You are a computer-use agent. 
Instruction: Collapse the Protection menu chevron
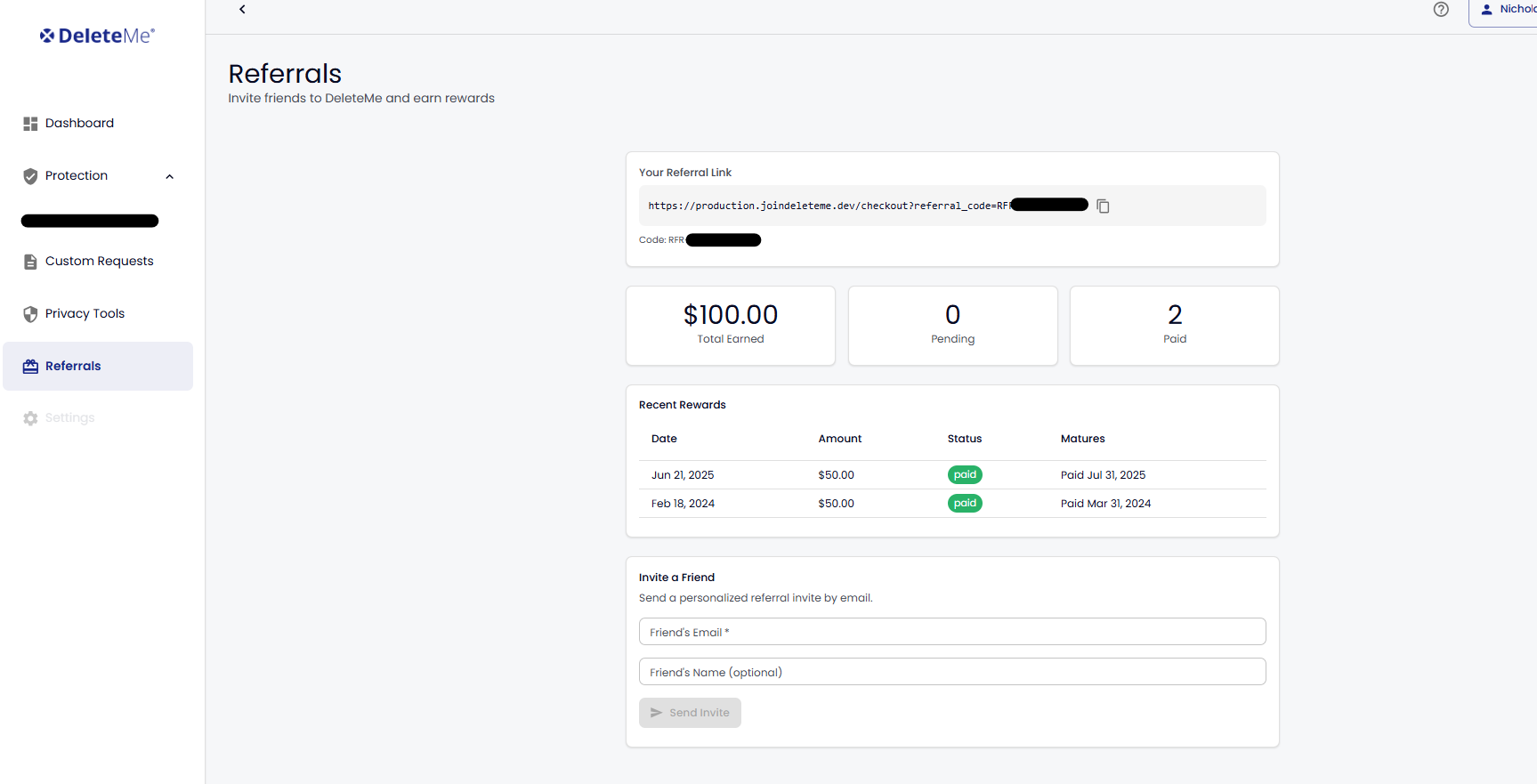(170, 176)
